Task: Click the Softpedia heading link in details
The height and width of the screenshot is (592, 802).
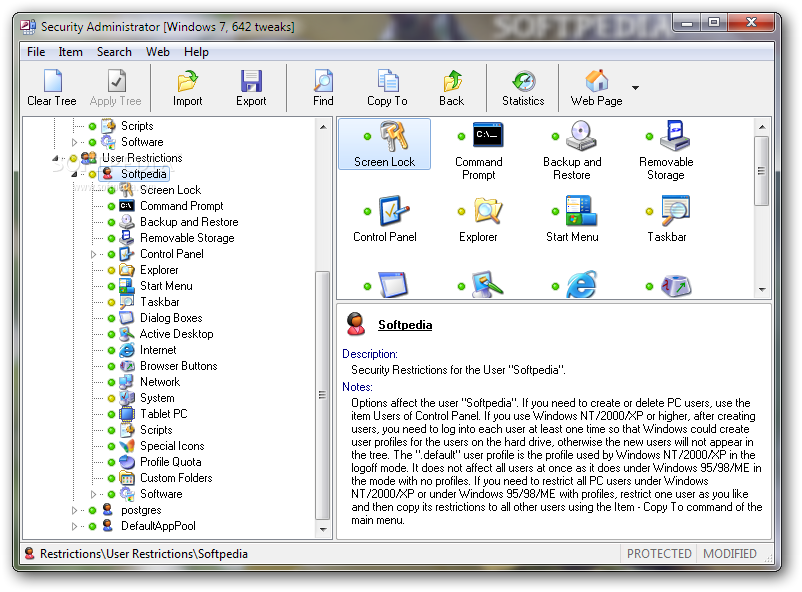Action: [405, 325]
